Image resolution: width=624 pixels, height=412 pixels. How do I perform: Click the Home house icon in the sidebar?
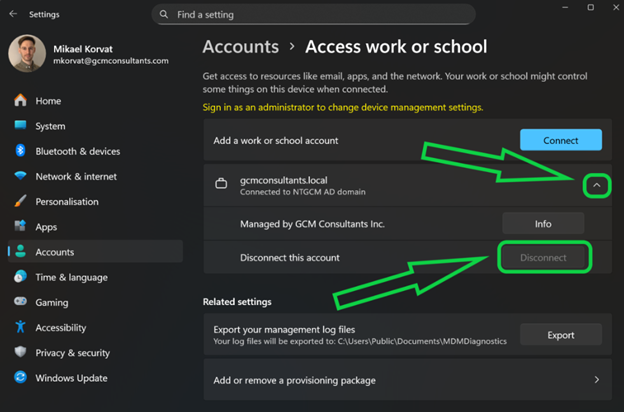[x=20, y=100]
